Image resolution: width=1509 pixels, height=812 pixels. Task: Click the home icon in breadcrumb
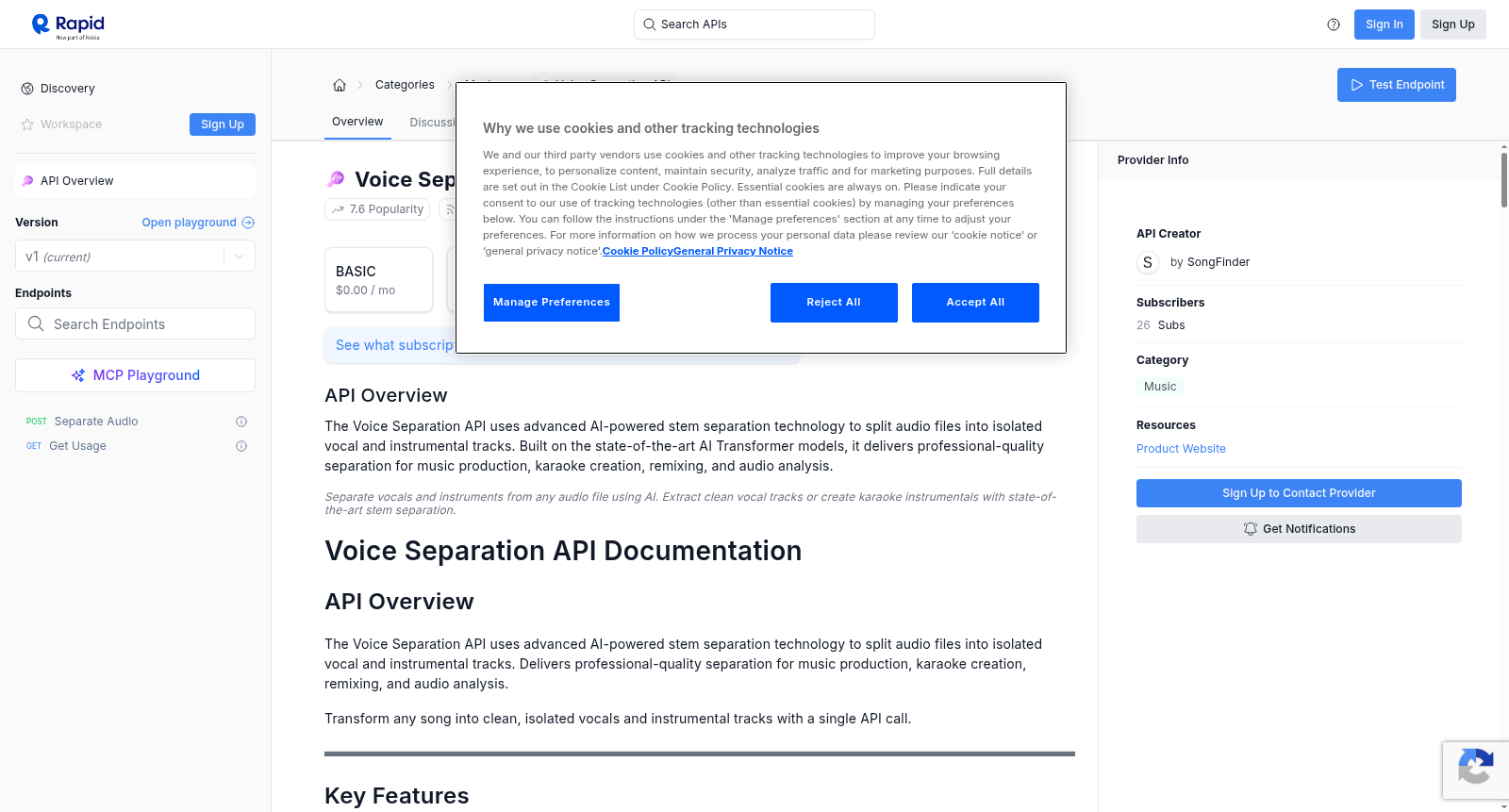click(x=340, y=85)
